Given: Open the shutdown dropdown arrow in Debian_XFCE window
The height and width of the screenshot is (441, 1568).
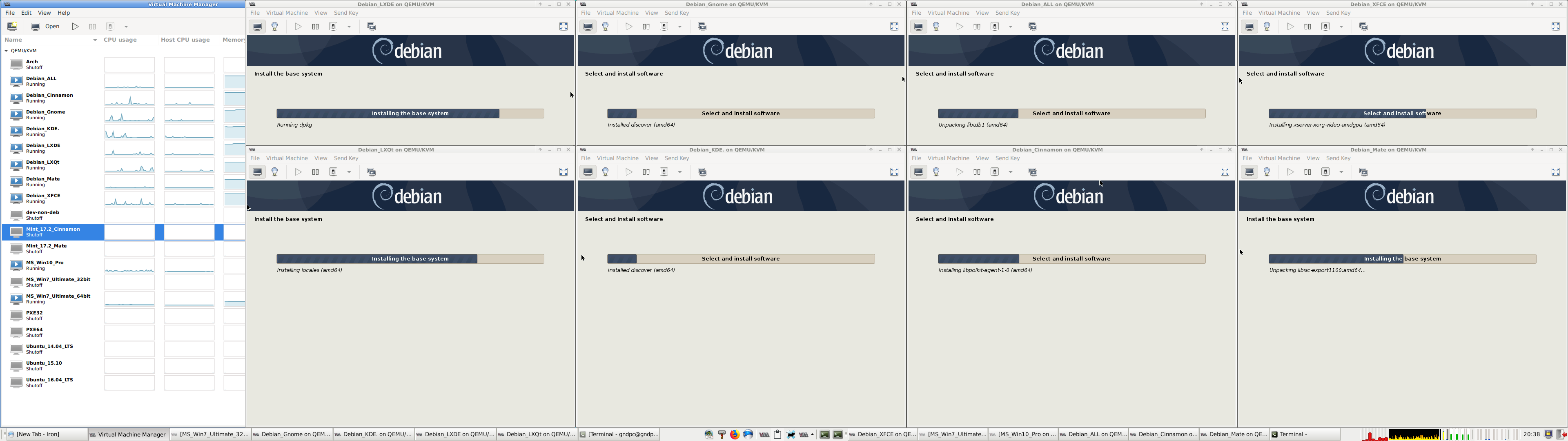Looking at the screenshot, I should click(1341, 26).
